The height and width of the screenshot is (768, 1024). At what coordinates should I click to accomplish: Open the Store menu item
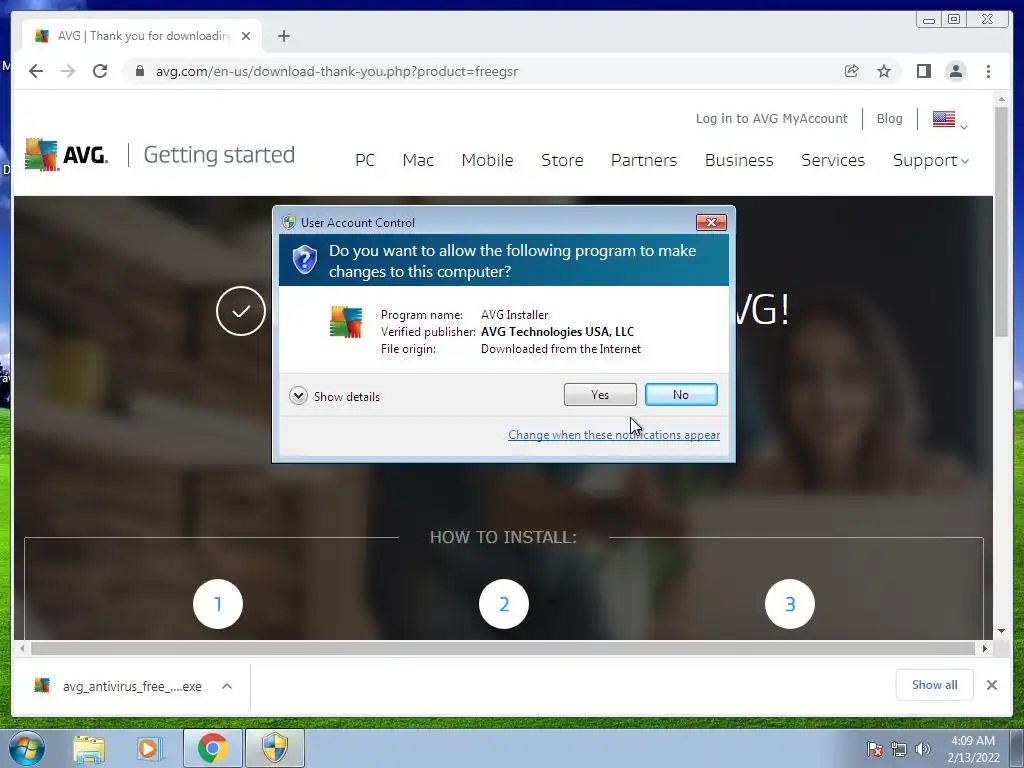click(562, 160)
